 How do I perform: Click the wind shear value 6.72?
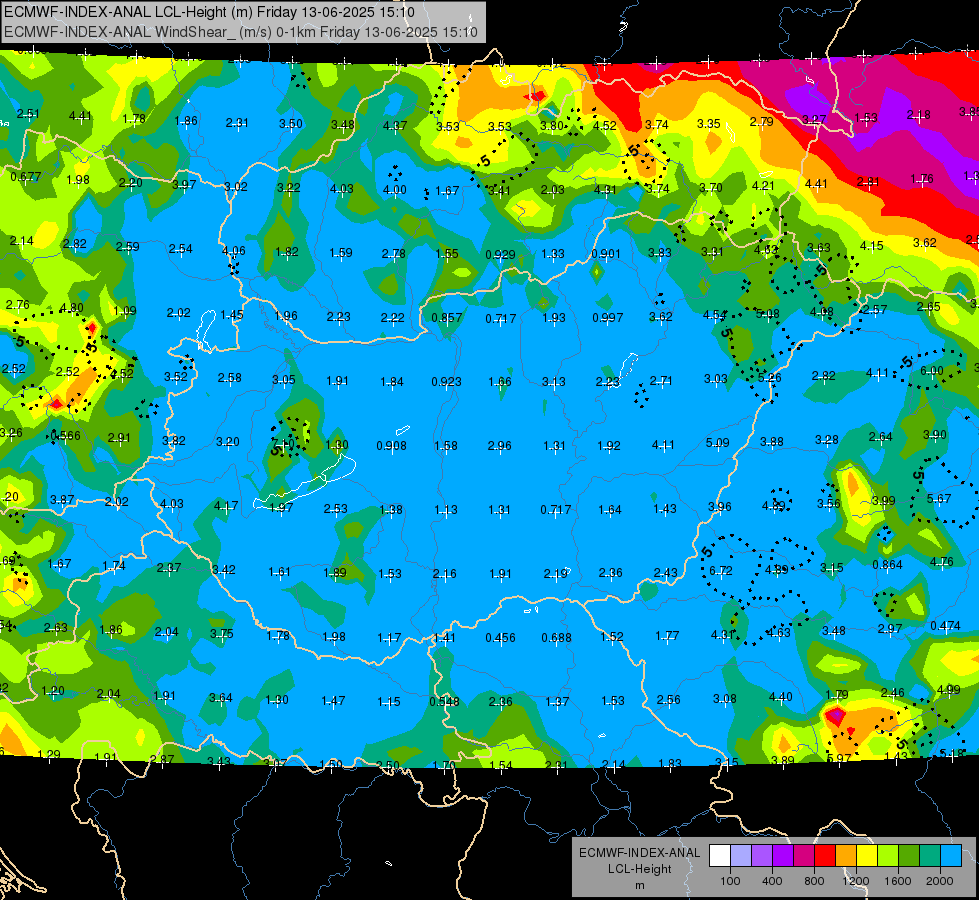click(721, 570)
